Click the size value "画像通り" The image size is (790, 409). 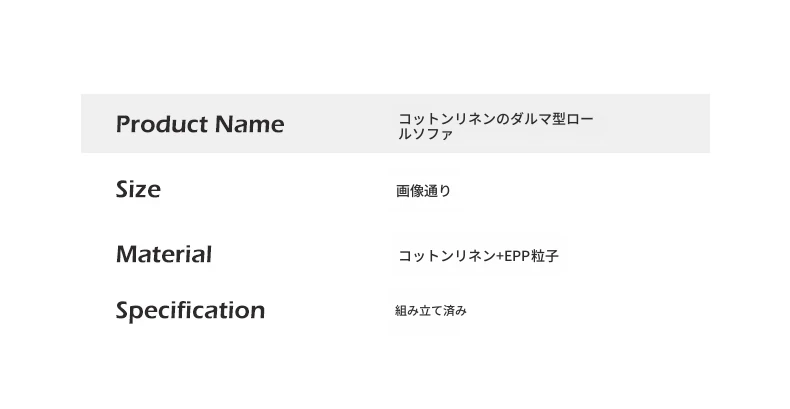point(423,190)
